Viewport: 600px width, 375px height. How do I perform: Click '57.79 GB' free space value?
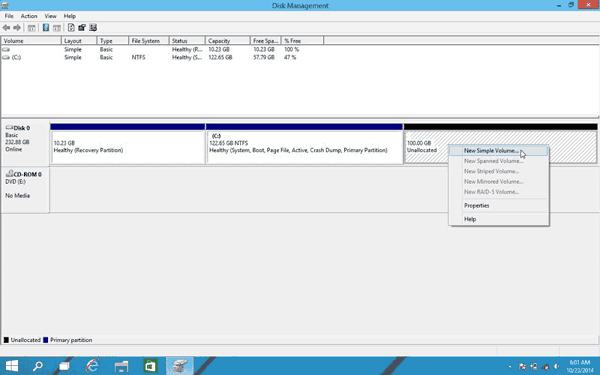(x=264, y=57)
